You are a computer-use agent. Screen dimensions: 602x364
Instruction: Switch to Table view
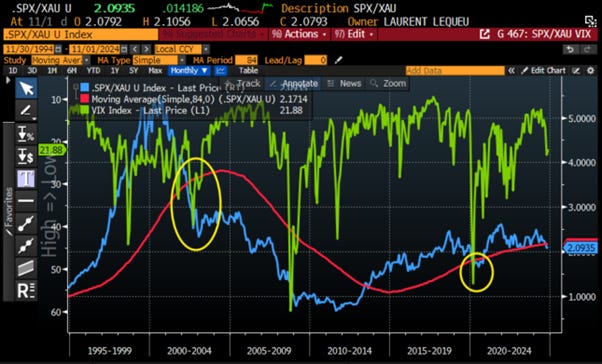tap(248, 71)
